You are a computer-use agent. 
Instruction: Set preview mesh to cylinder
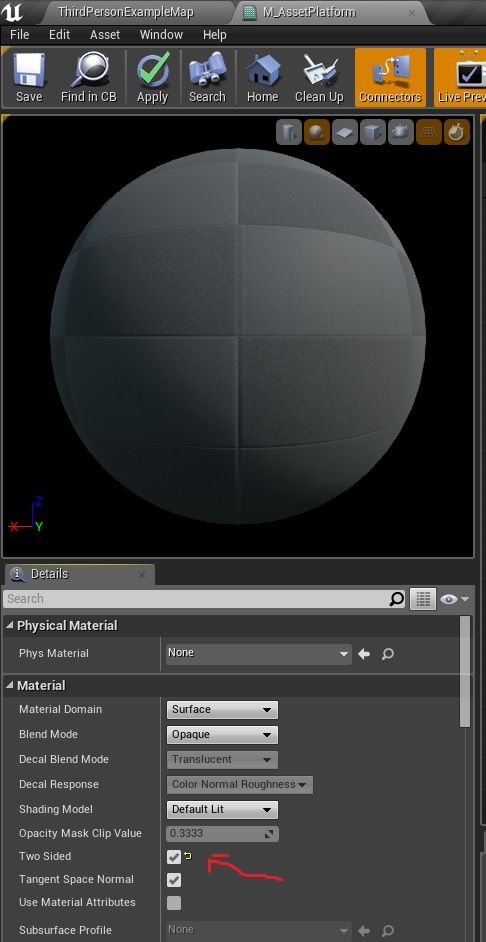click(289, 132)
